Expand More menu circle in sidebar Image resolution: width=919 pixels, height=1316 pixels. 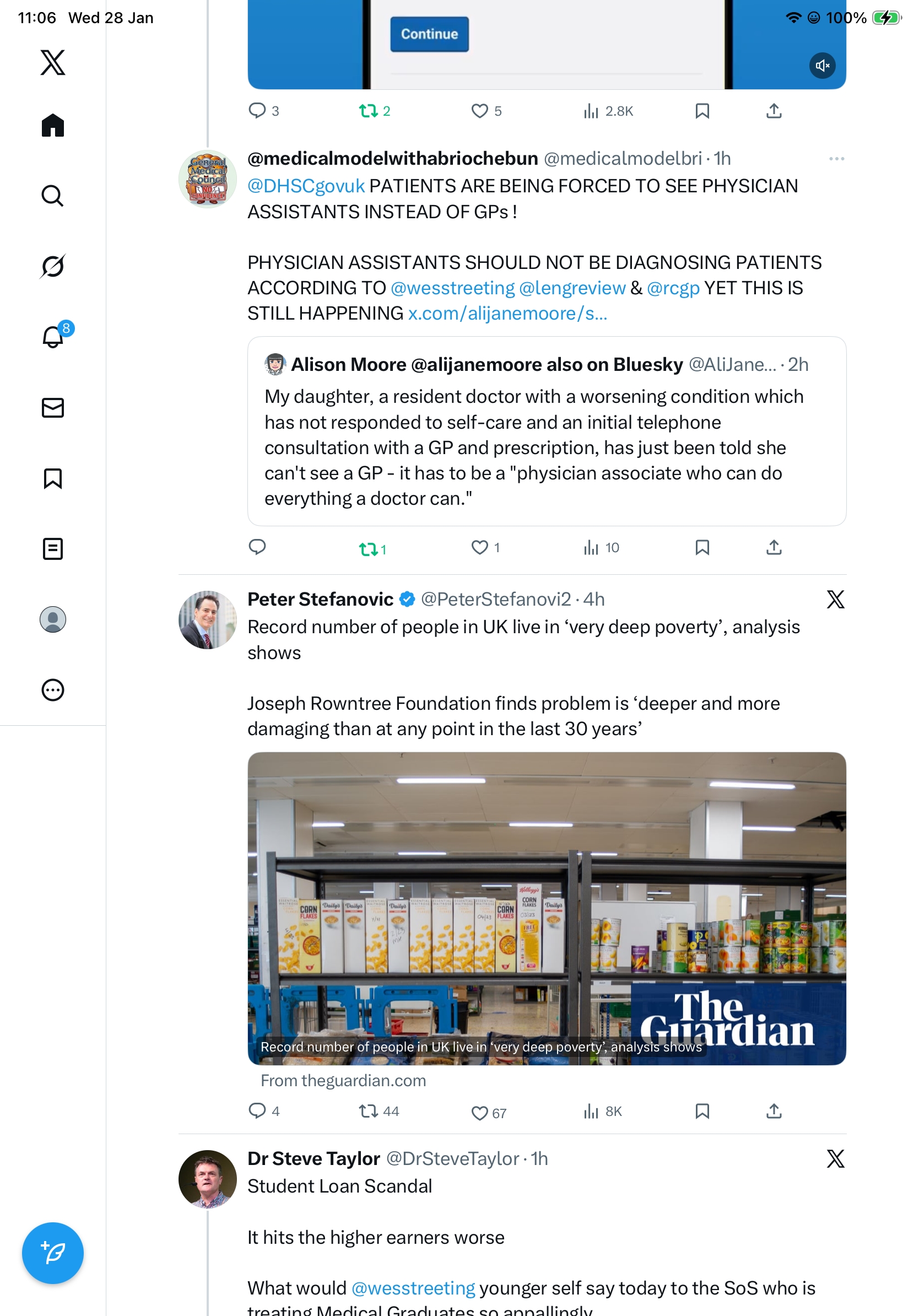pyautogui.click(x=53, y=690)
